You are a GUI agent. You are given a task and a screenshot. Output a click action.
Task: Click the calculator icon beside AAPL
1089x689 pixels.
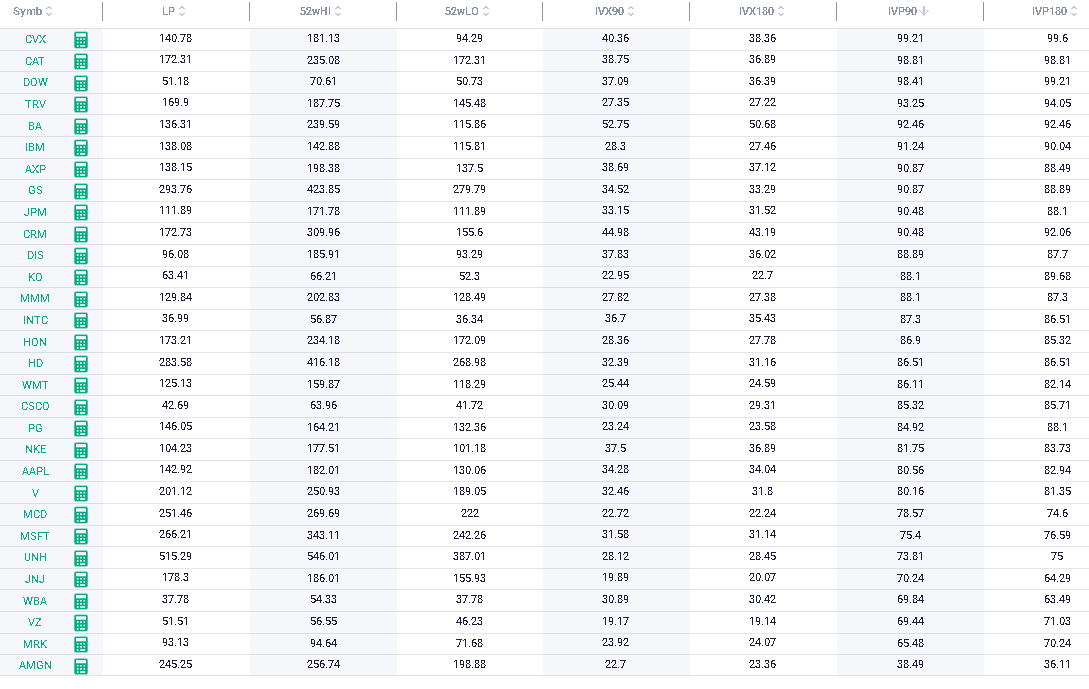pos(81,471)
